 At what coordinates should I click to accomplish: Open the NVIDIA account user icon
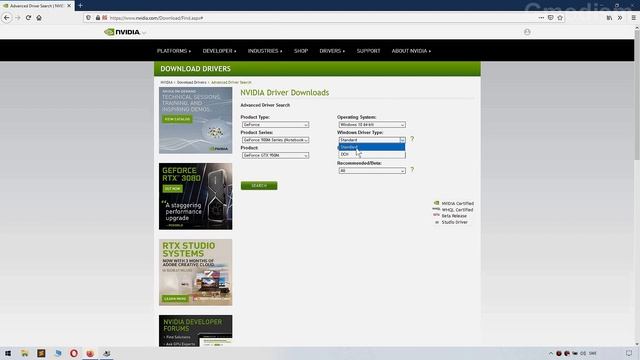(x=527, y=32)
